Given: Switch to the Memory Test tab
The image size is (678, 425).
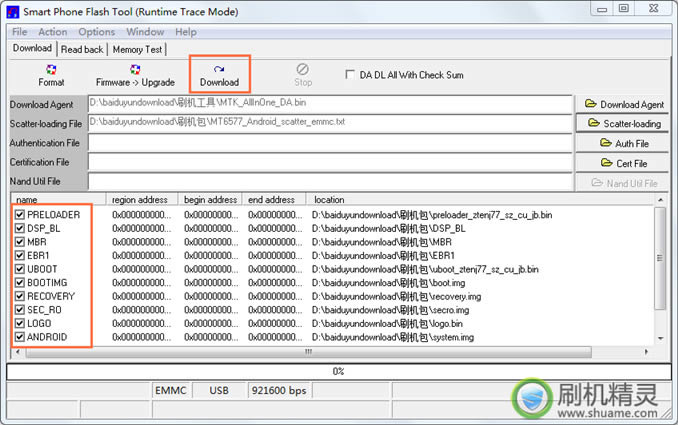Looking at the screenshot, I should (137, 49).
